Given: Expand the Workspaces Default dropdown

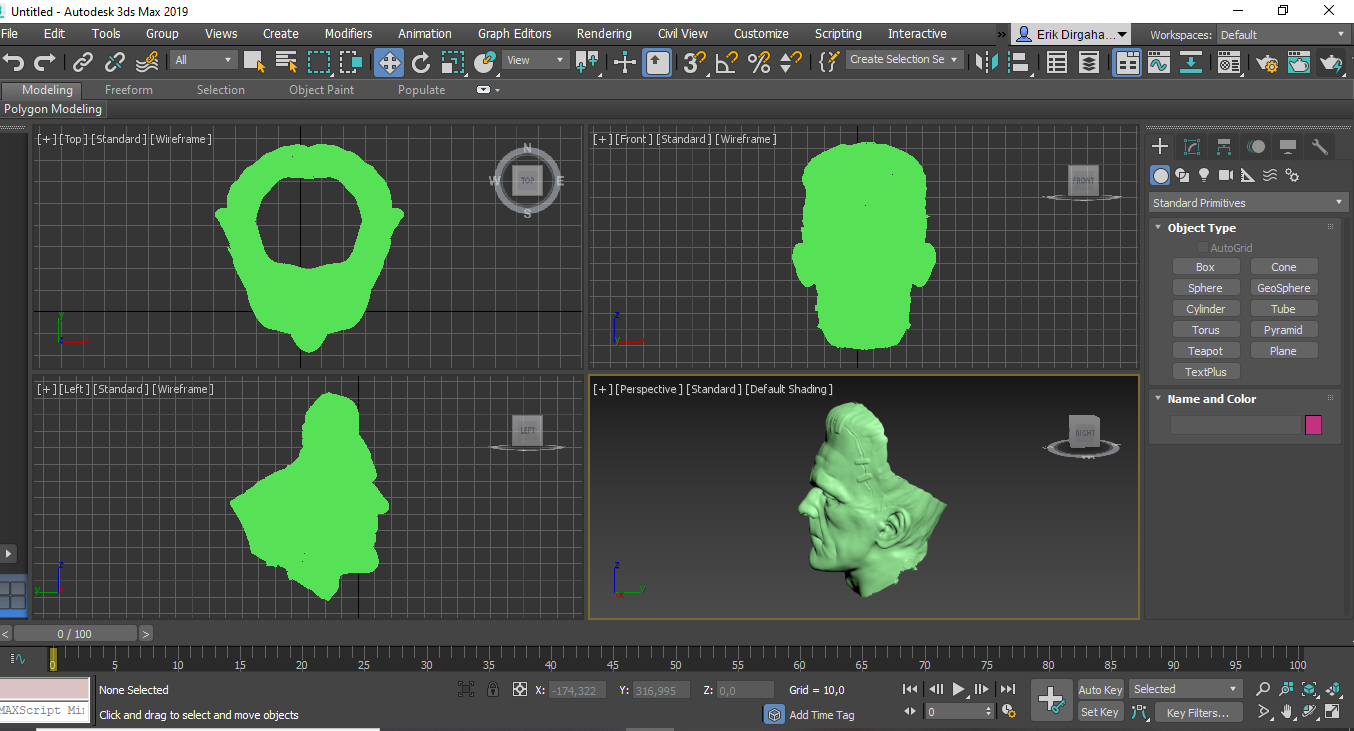Looking at the screenshot, I should point(1282,35).
